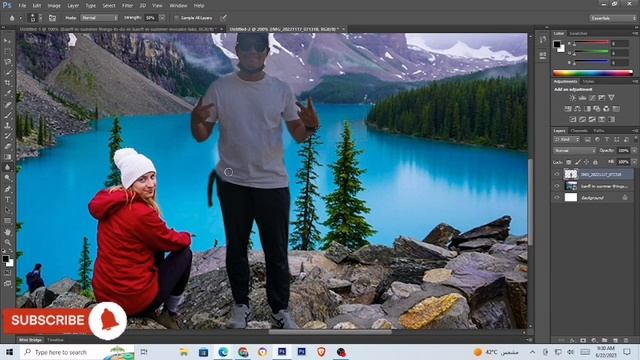Select the Eraser tool

[x=7, y=146]
